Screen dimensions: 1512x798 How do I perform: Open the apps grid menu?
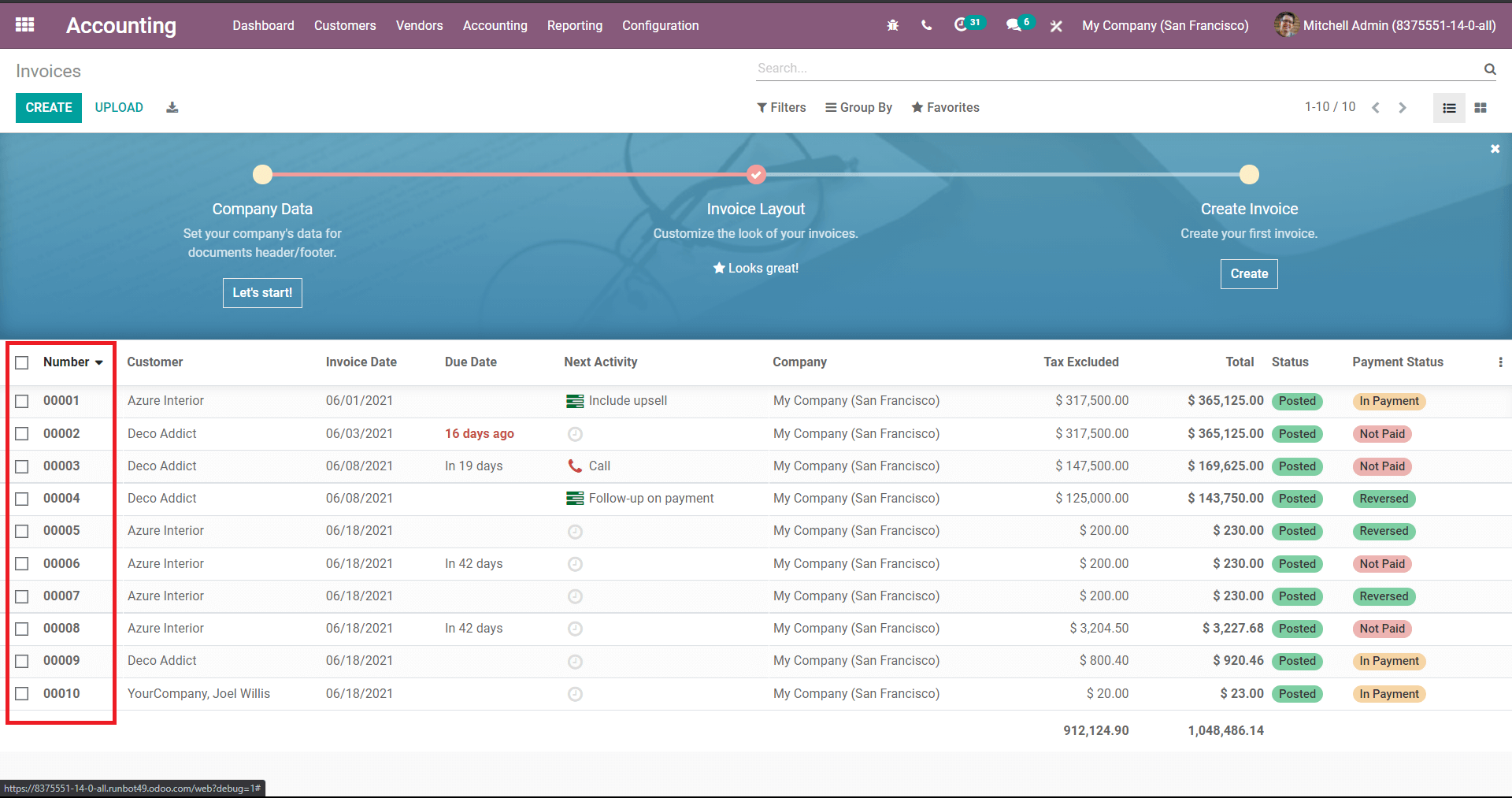pos(24,25)
